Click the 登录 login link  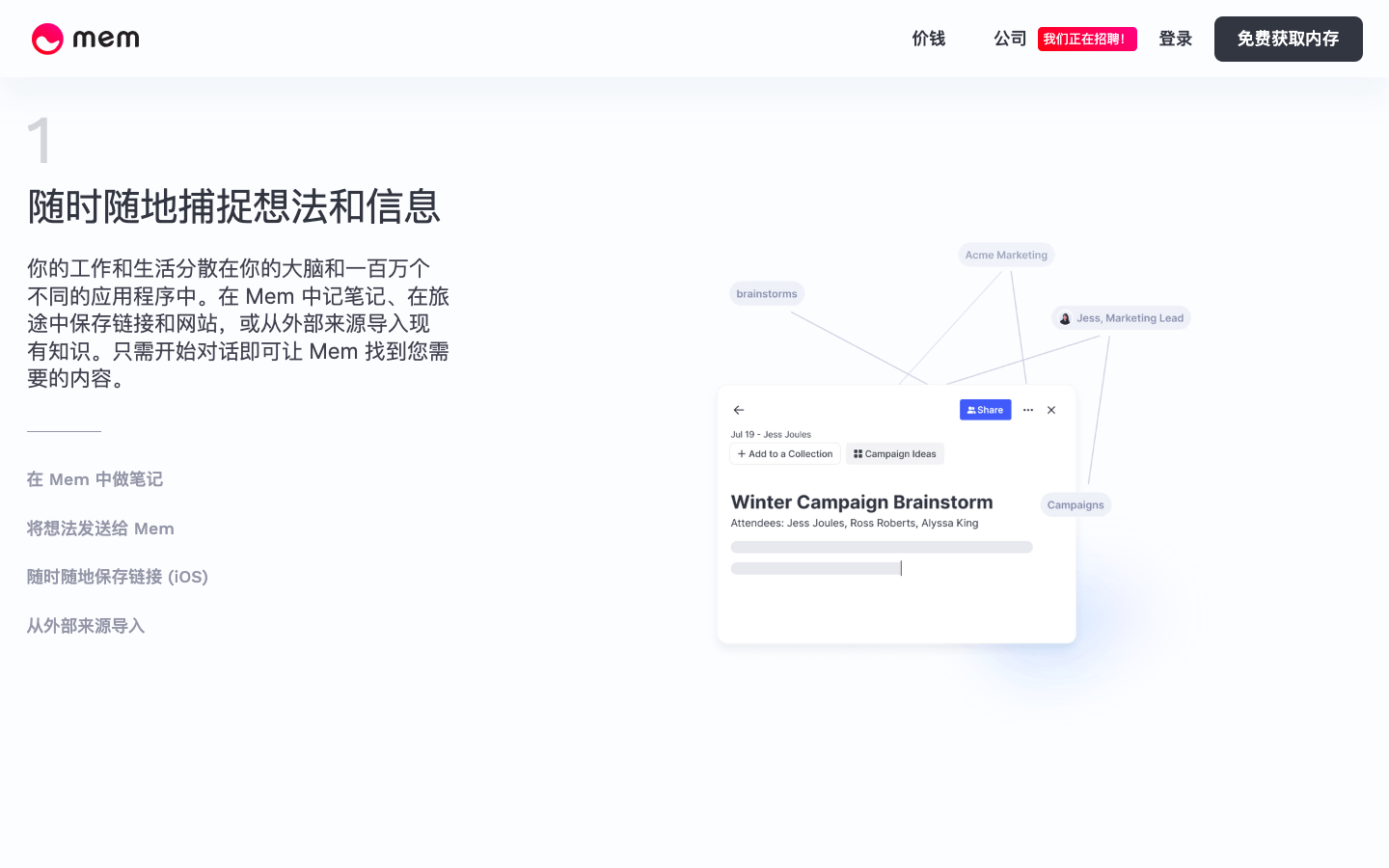(x=1175, y=39)
